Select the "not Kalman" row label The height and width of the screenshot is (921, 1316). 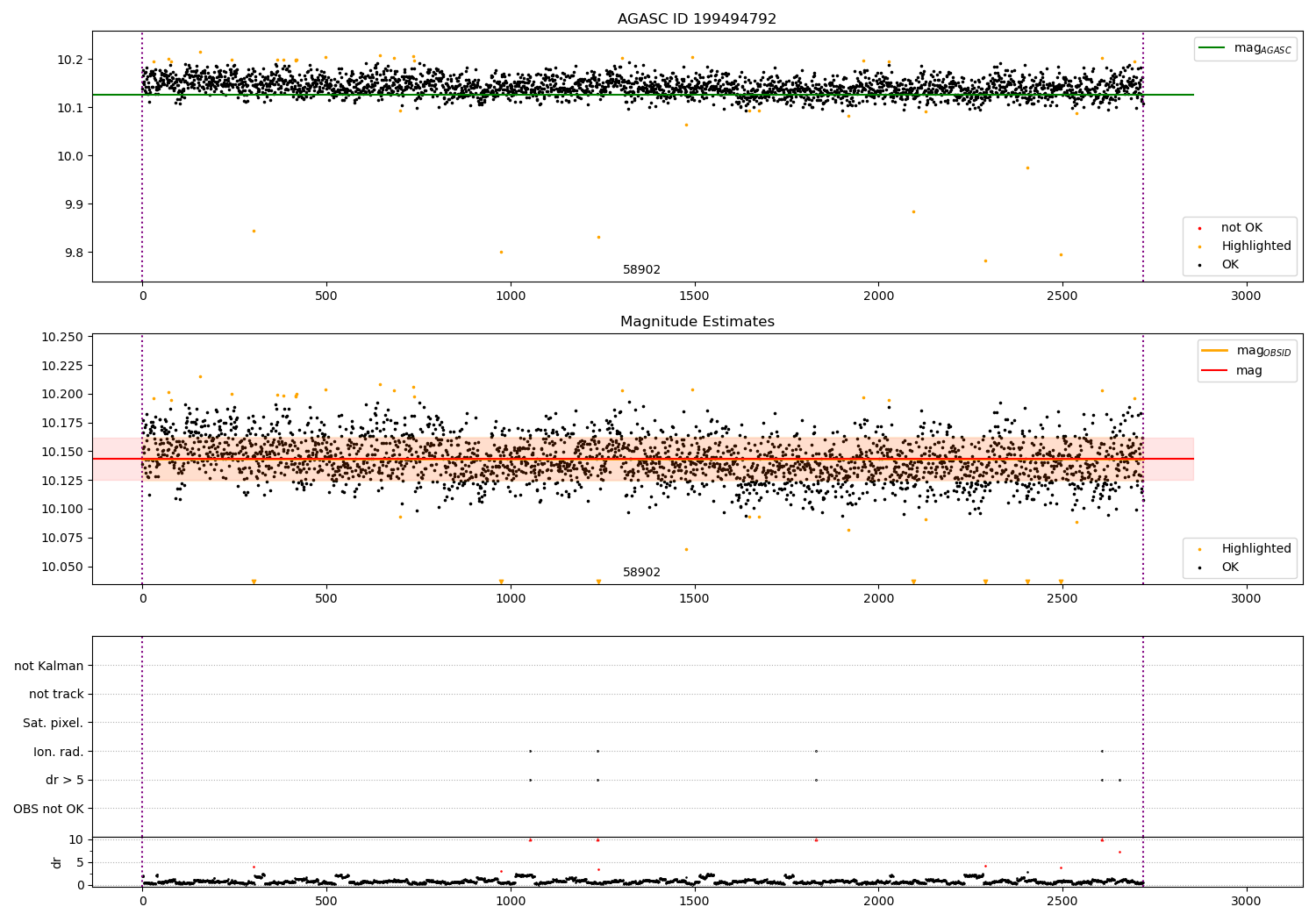click(x=49, y=666)
